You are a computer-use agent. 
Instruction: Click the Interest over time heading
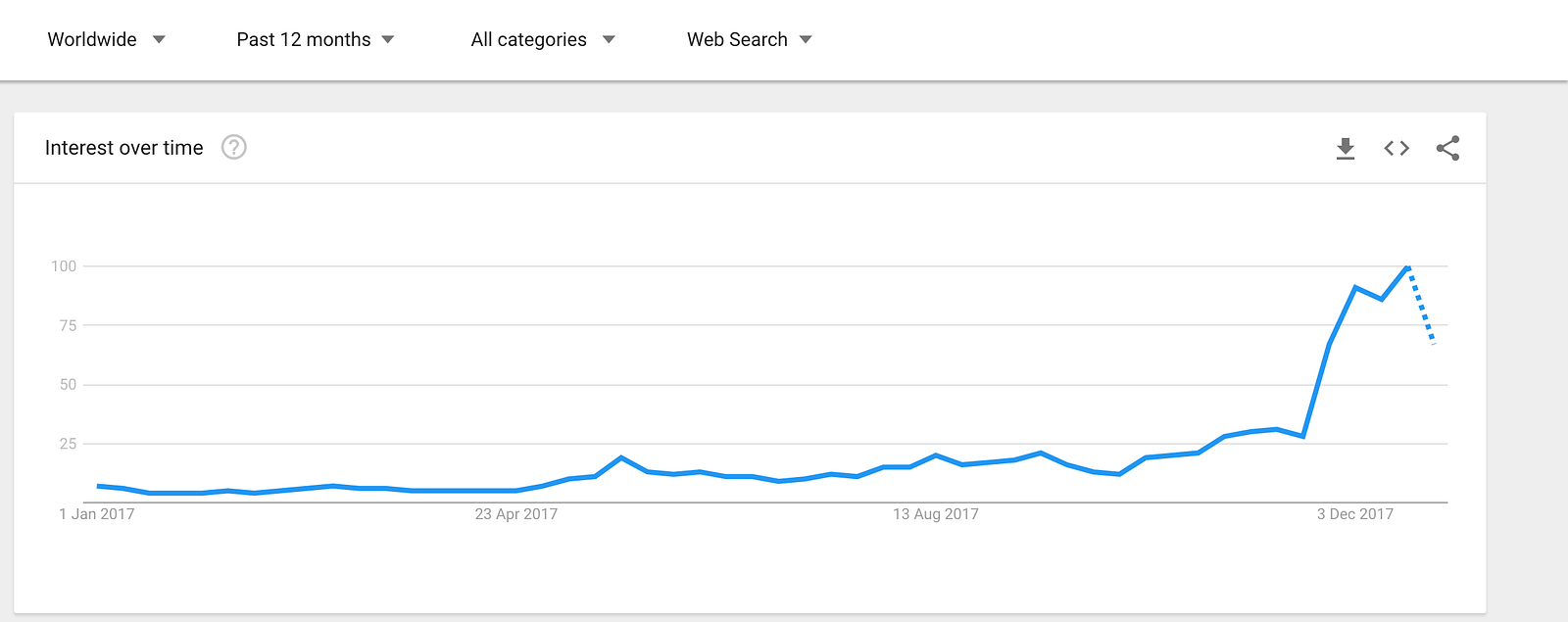tap(124, 148)
